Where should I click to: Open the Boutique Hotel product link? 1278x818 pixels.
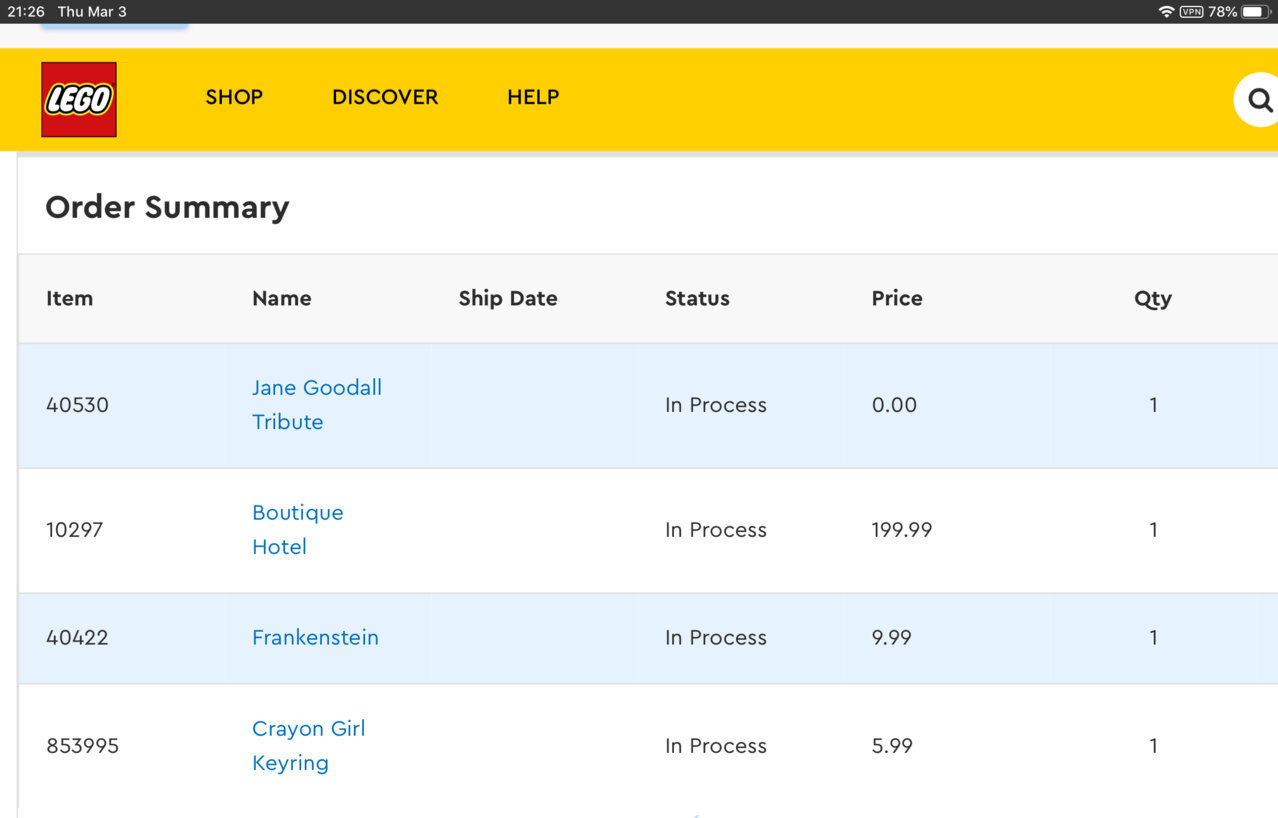pos(298,530)
